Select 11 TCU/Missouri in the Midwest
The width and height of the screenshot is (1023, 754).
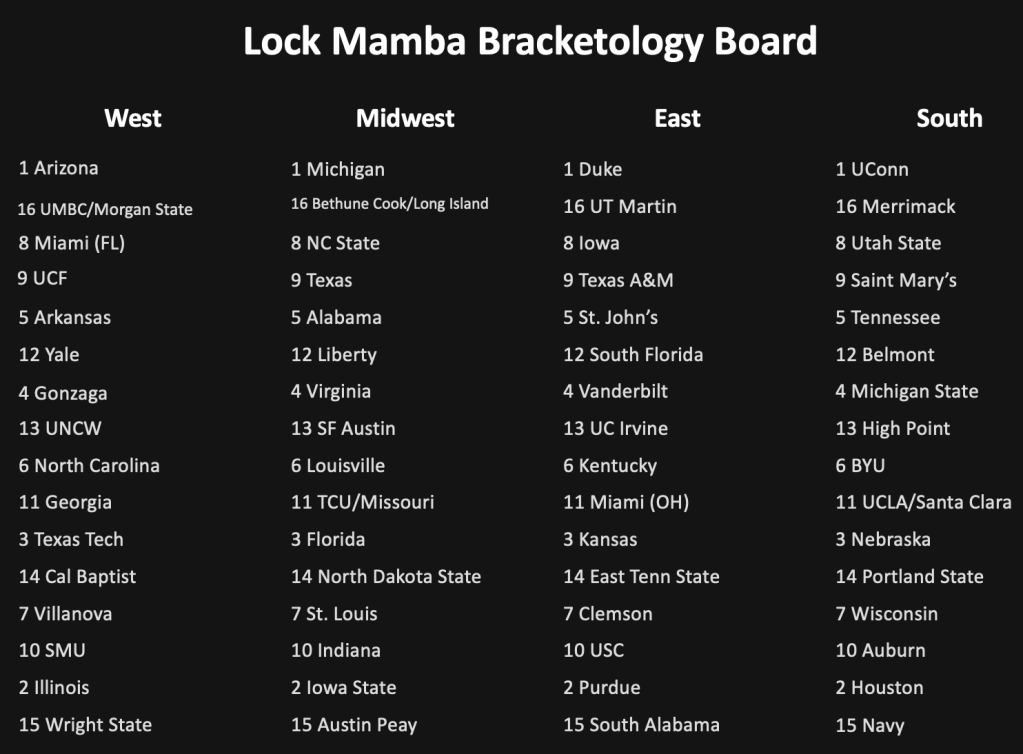[363, 502]
